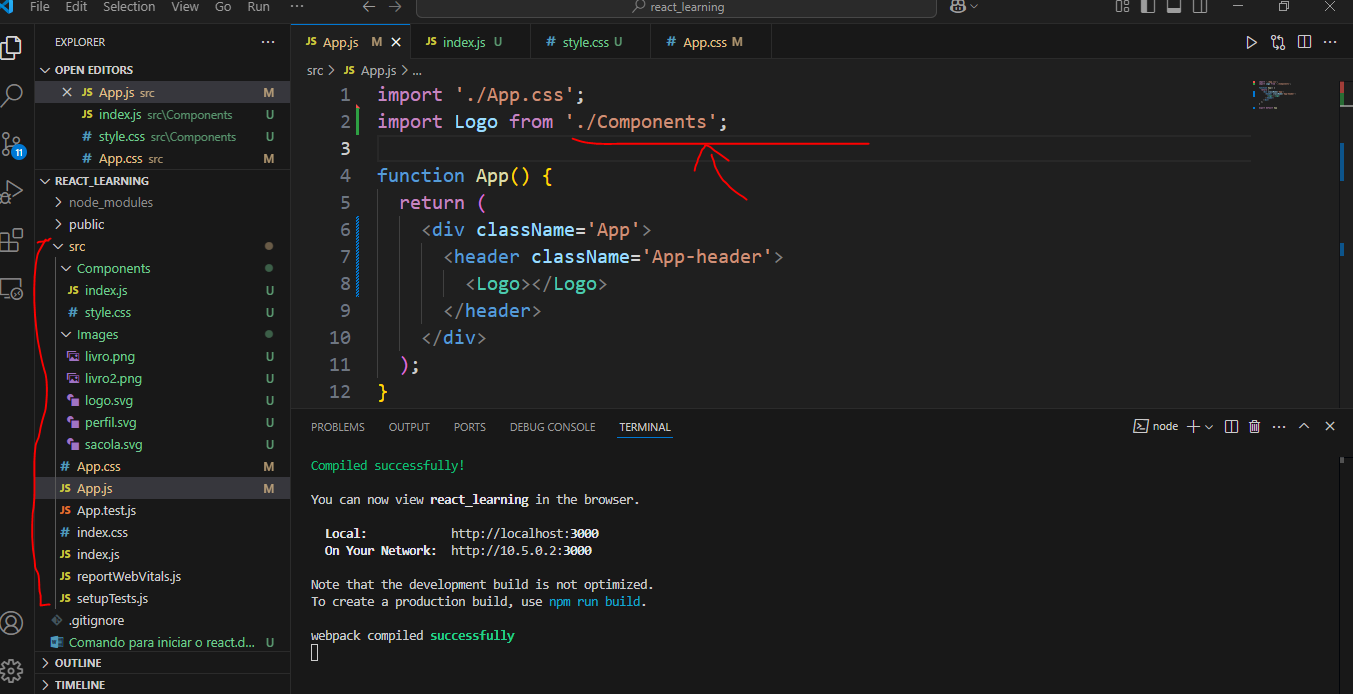
Task: Open the Edit menu
Action: 76,7
